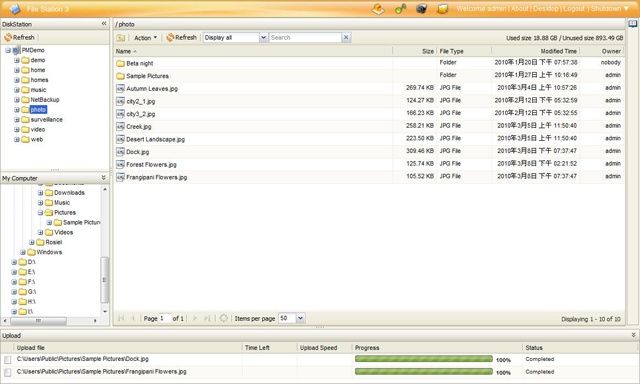Click Refresh in file list toolbar
The width and height of the screenshot is (640, 384).
pos(182,38)
